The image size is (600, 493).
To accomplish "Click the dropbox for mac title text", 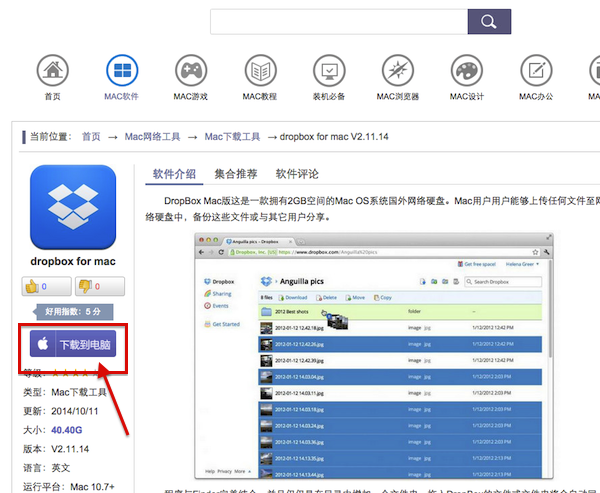I will [73, 261].
